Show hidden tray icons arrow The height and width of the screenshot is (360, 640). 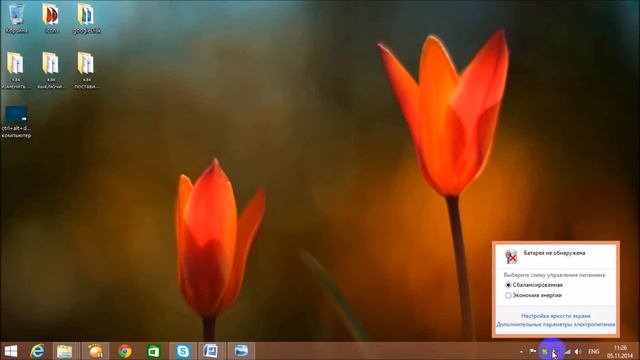(x=521, y=351)
